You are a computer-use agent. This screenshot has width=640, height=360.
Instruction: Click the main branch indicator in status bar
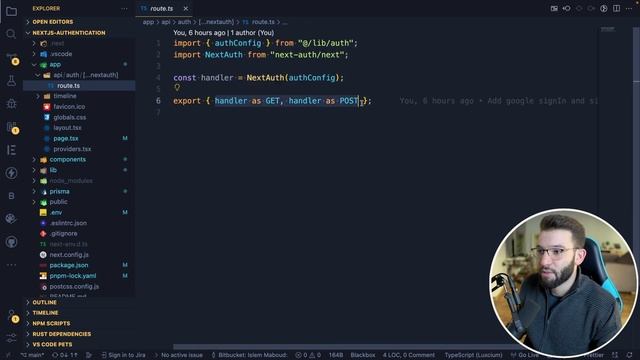point(32,355)
